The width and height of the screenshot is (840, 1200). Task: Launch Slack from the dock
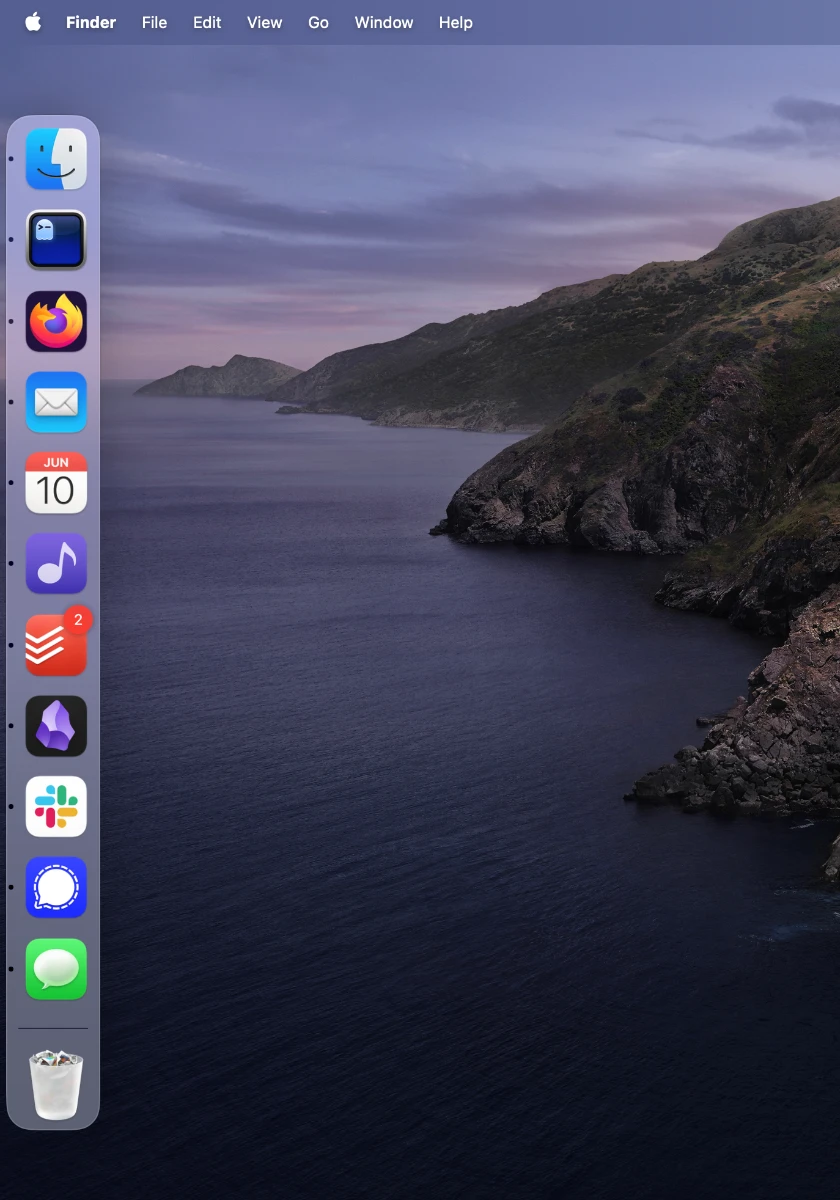coord(56,807)
